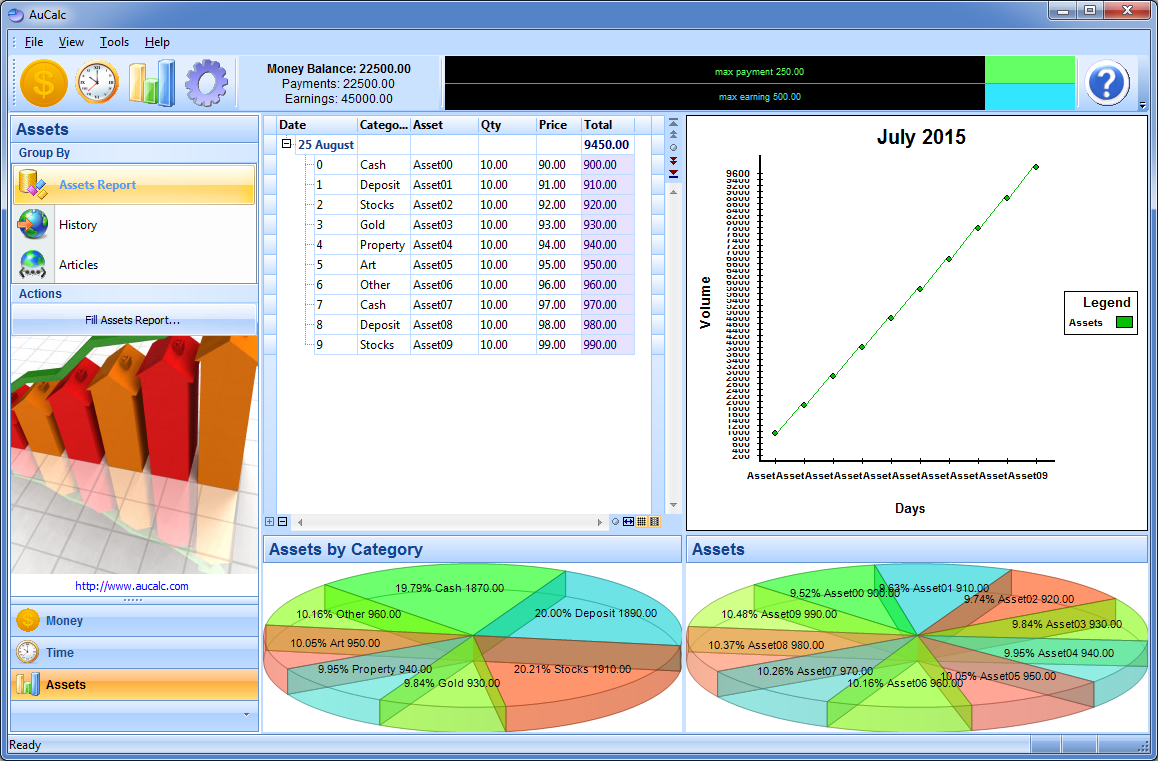
Task: Open the Help menu
Action: (x=157, y=42)
